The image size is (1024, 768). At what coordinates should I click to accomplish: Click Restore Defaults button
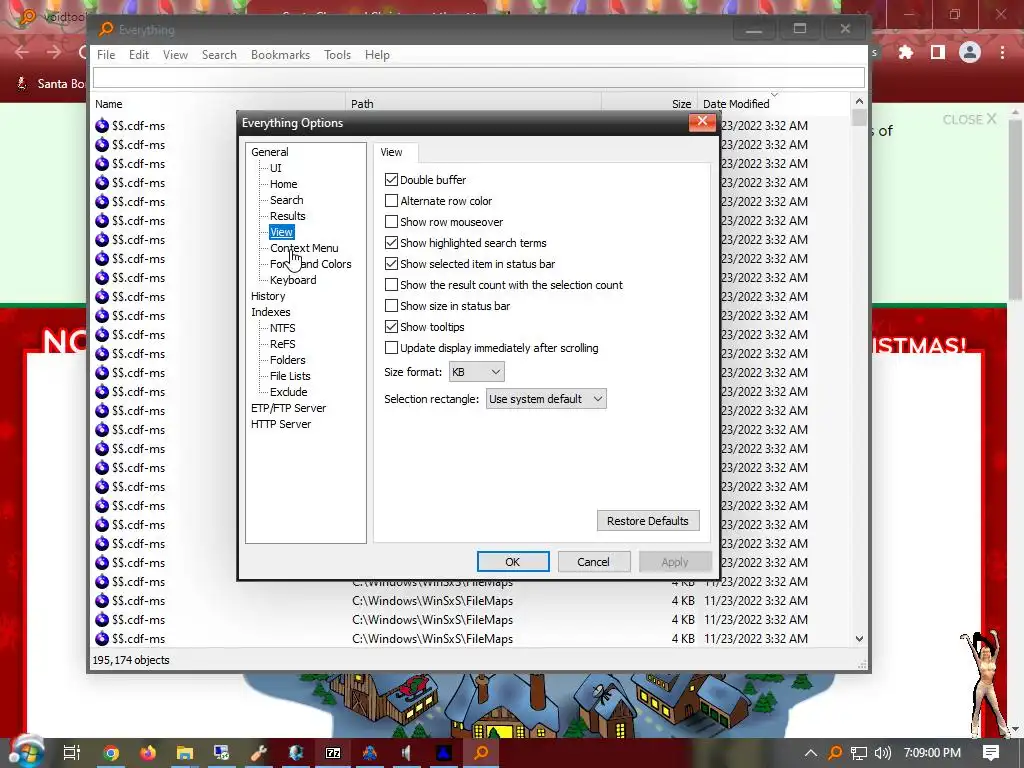(x=648, y=520)
